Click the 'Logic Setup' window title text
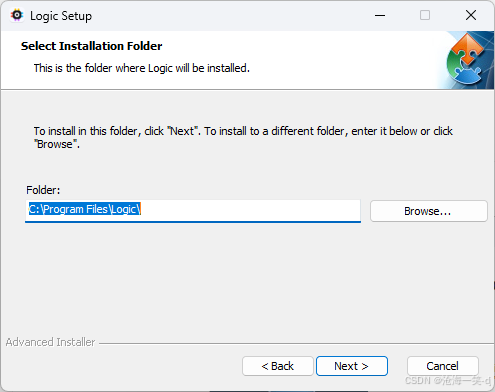This screenshot has height=392, width=495. pos(61,16)
